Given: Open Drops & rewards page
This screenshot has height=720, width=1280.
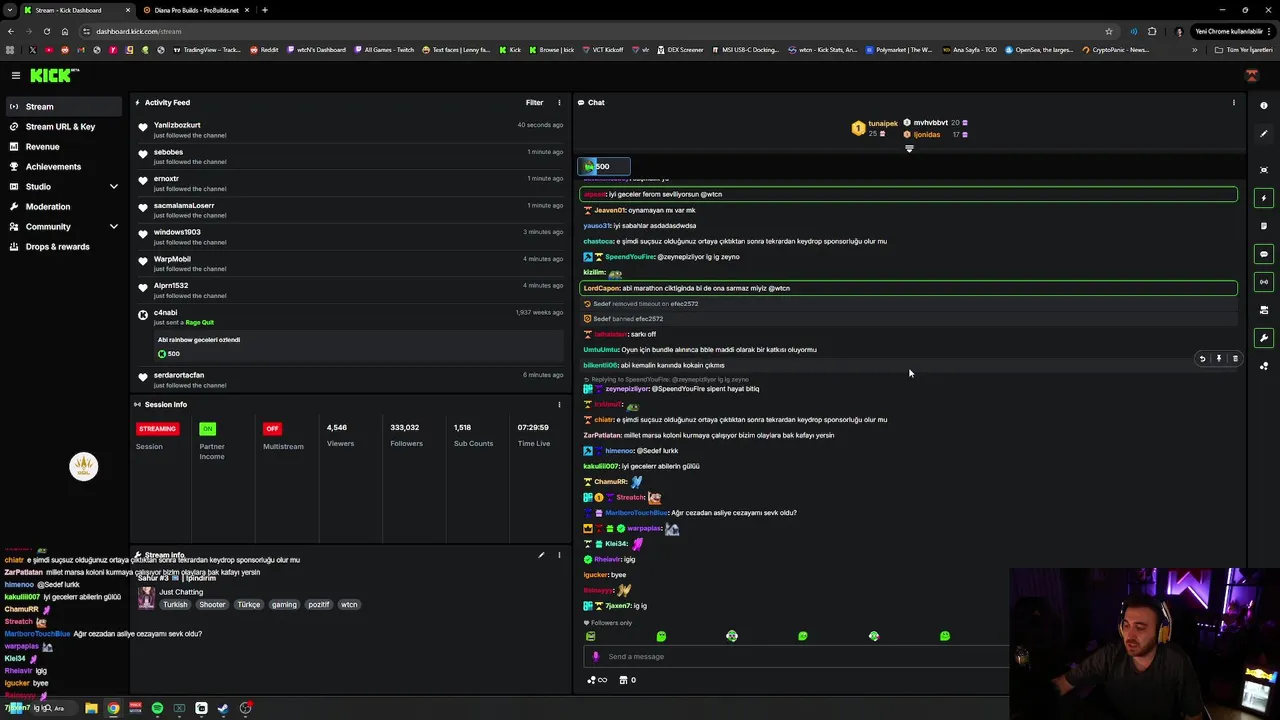Looking at the screenshot, I should tap(64, 246).
